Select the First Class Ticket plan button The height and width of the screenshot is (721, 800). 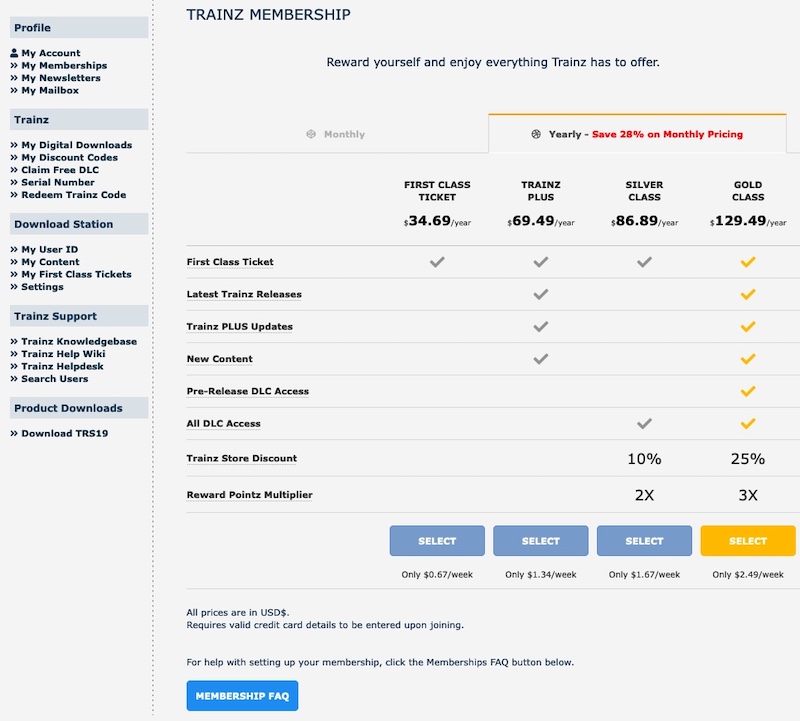437,541
